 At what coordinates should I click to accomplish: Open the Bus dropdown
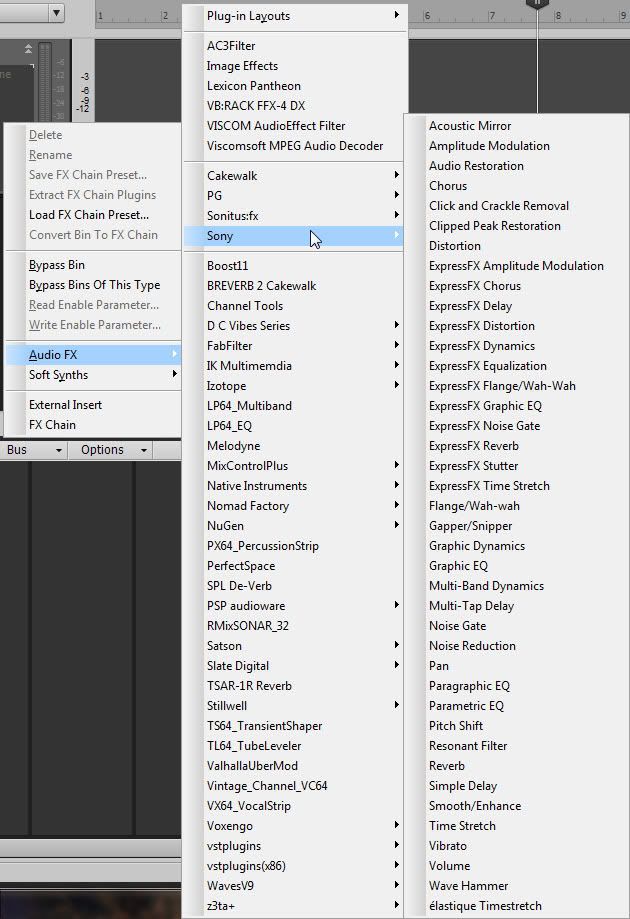pos(33,450)
